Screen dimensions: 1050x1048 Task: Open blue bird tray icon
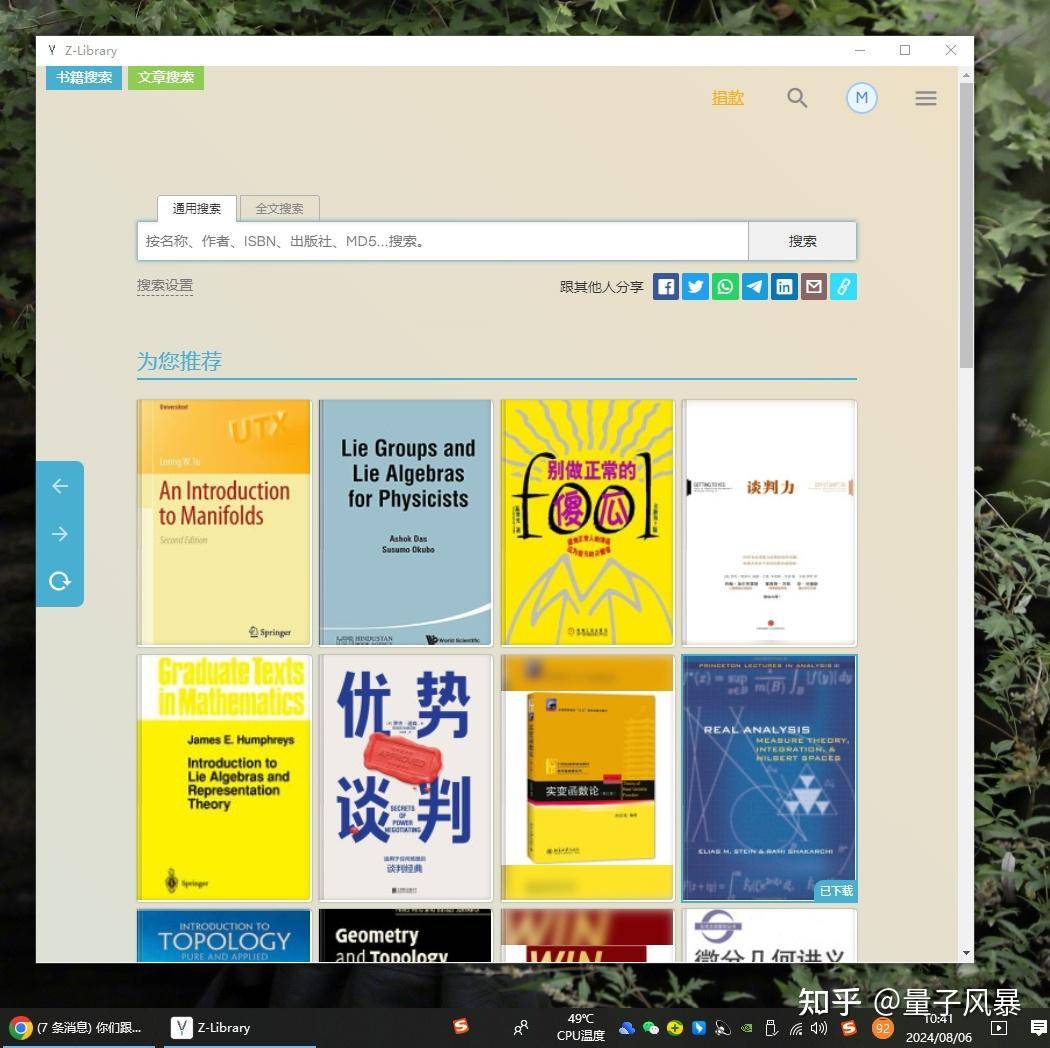point(698,1028)
